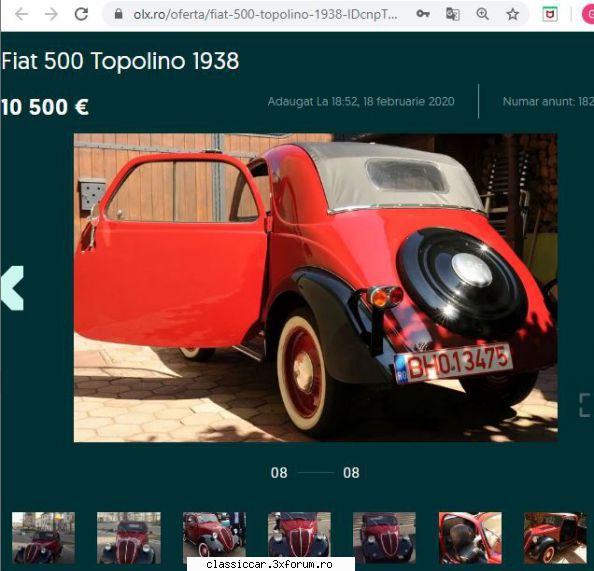Go forward with the browser forward arrow

coord(51,14)
